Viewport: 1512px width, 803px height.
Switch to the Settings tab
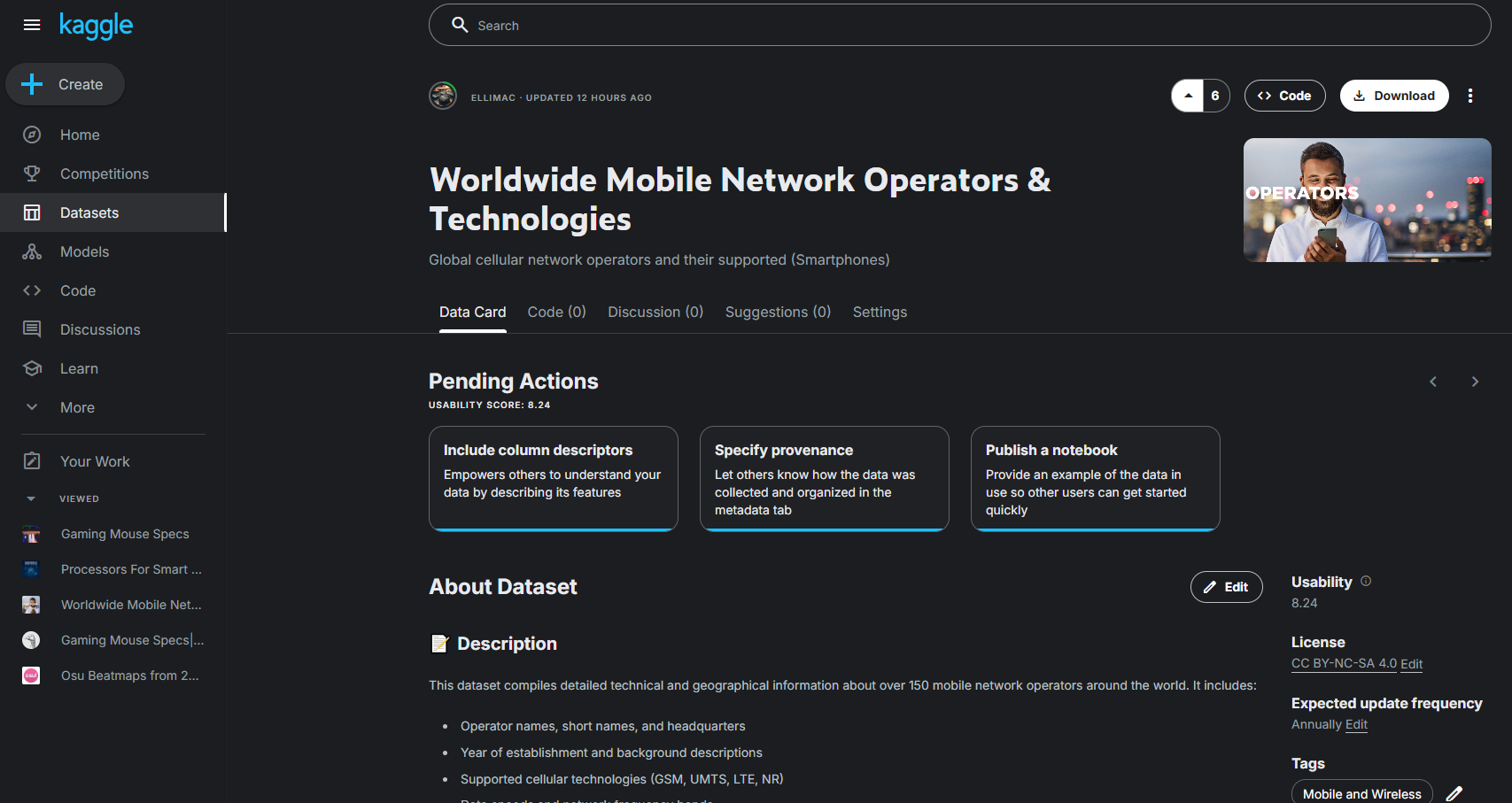(880, 312)
